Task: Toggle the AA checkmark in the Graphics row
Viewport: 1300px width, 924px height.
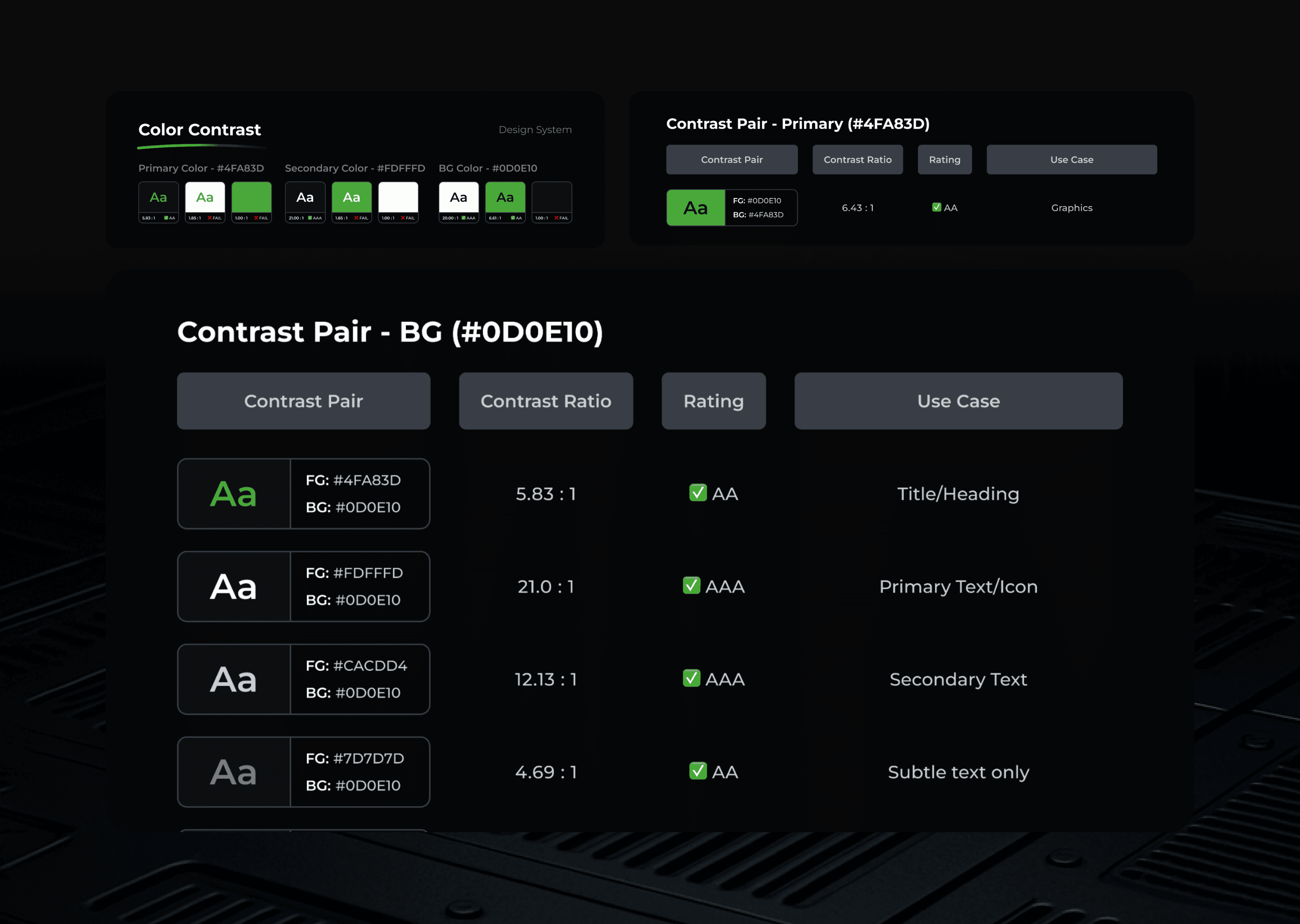Action: pos(936,207)
